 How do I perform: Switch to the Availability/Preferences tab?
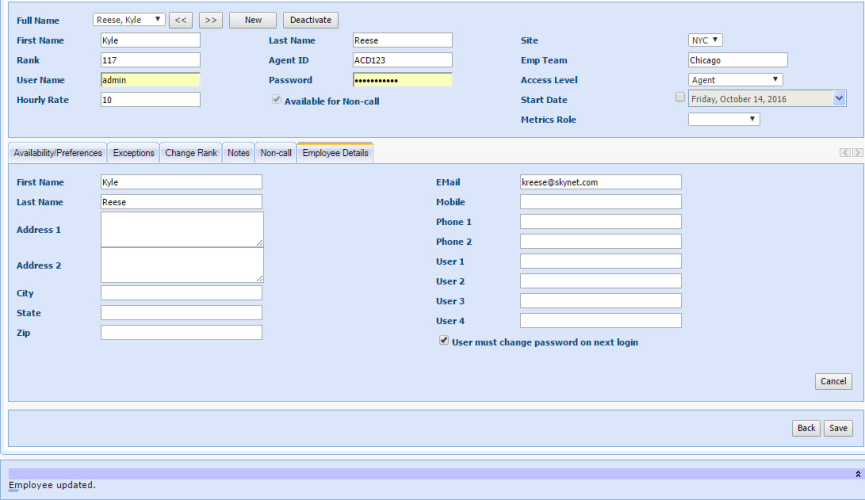tap(58, 153)
